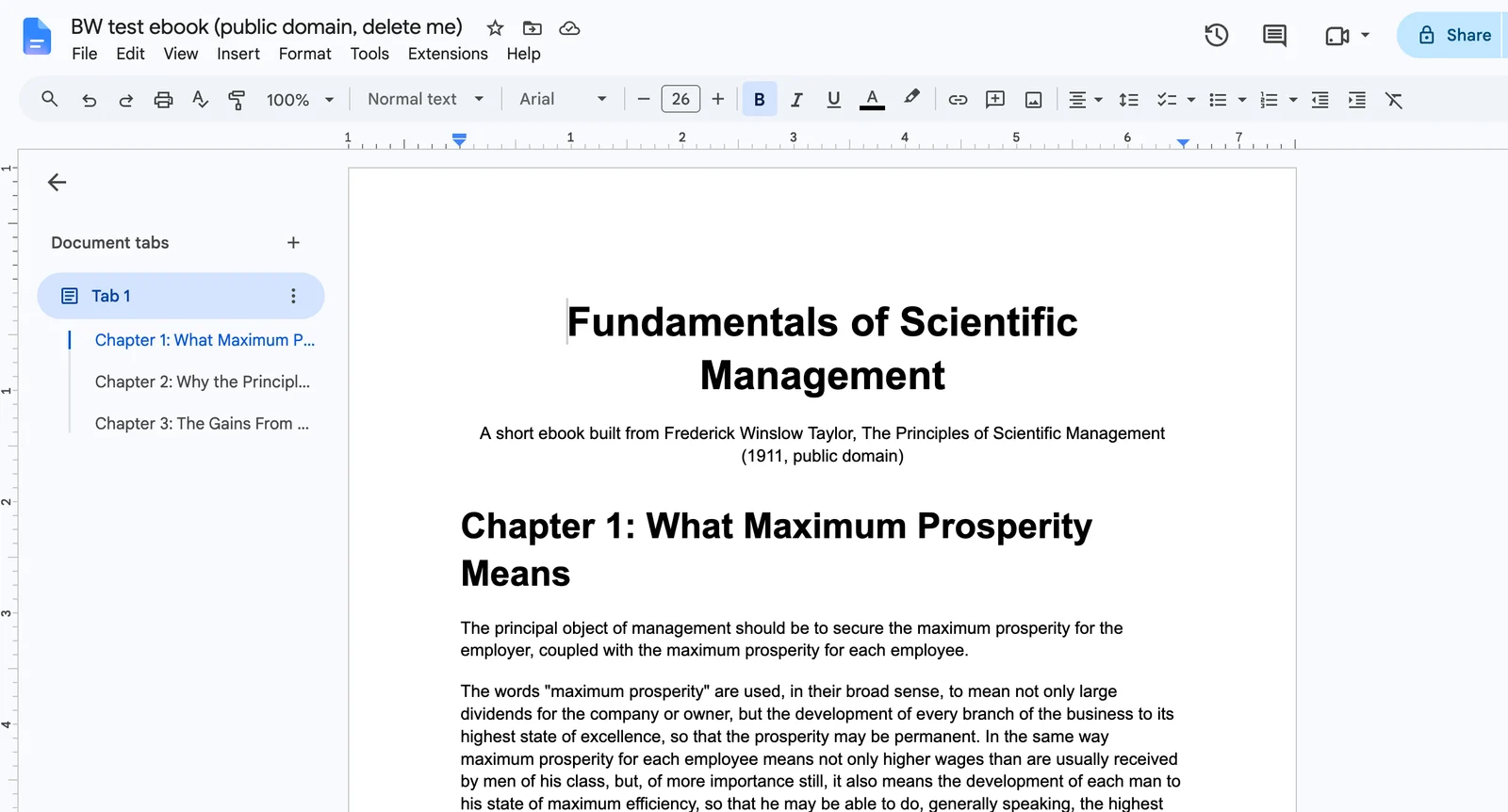Open Arial font dropdown
Viewport: 1508px width, 812px height.
(x=563, y=99)
